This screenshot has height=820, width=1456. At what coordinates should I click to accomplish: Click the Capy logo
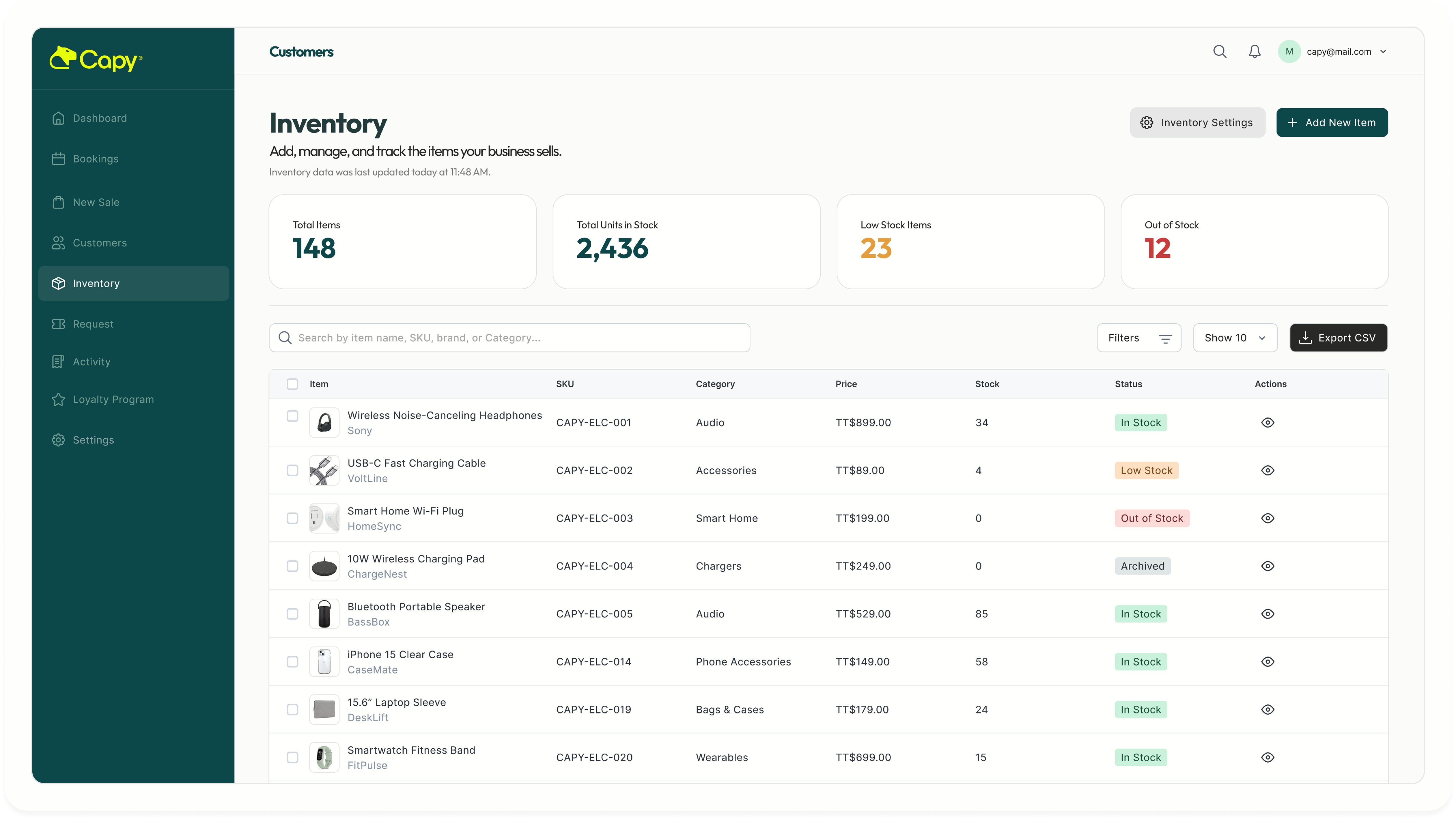pos(96,59)
